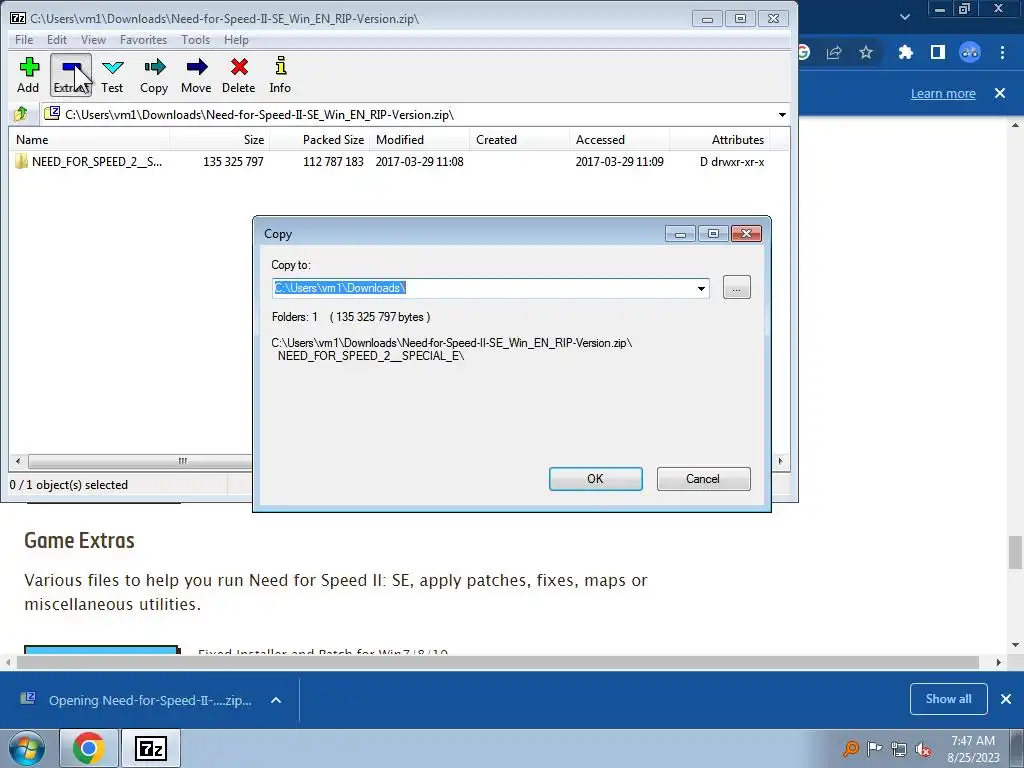Click the Chrome tab search chevron

pyautogui.click(x=904, y=16)
